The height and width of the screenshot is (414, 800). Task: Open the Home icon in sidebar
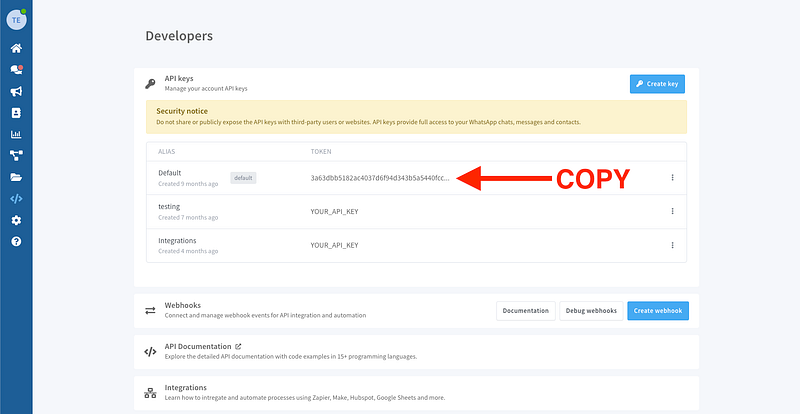click(x=16, y=48)
